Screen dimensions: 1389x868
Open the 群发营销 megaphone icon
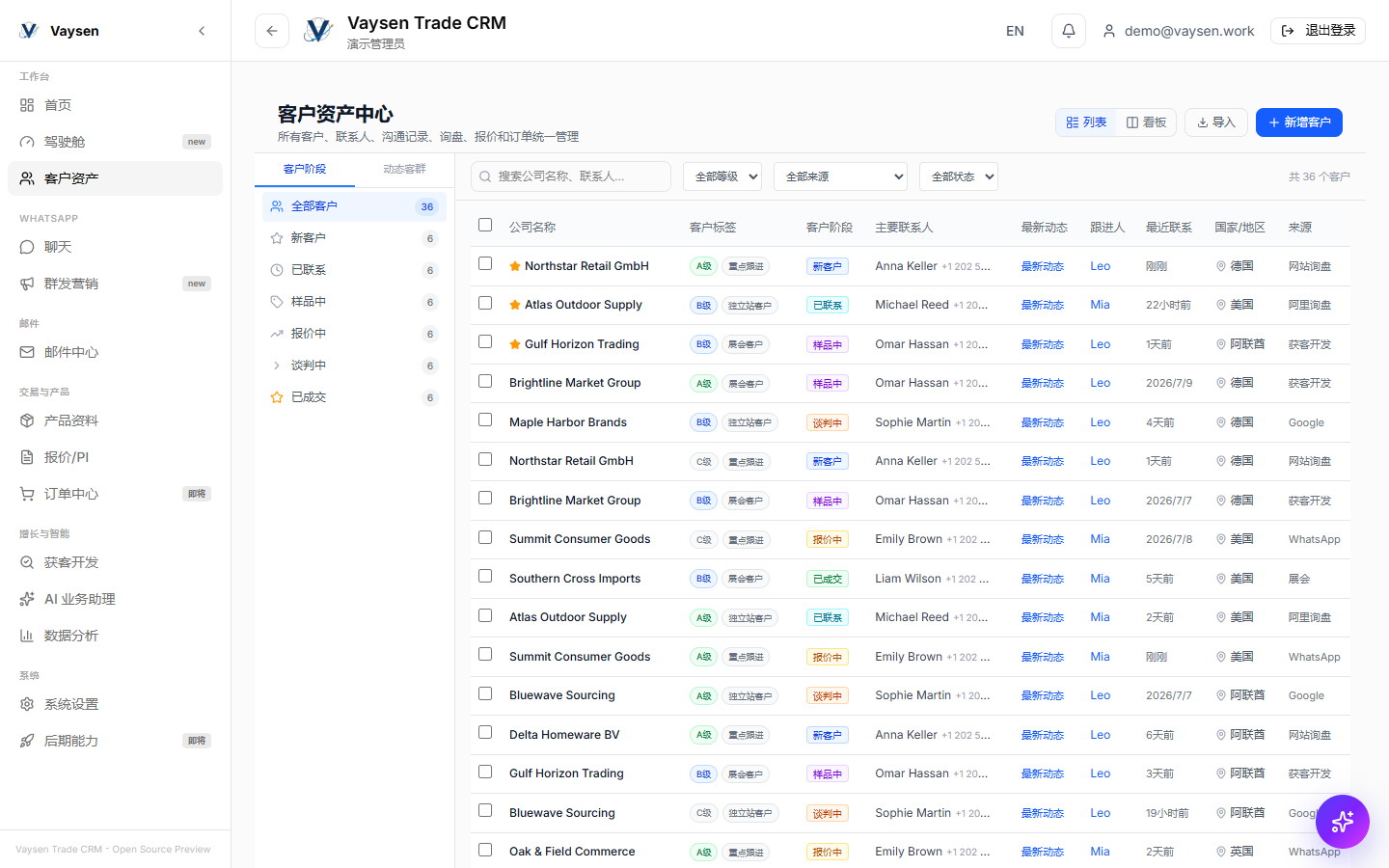click(27, 284)
